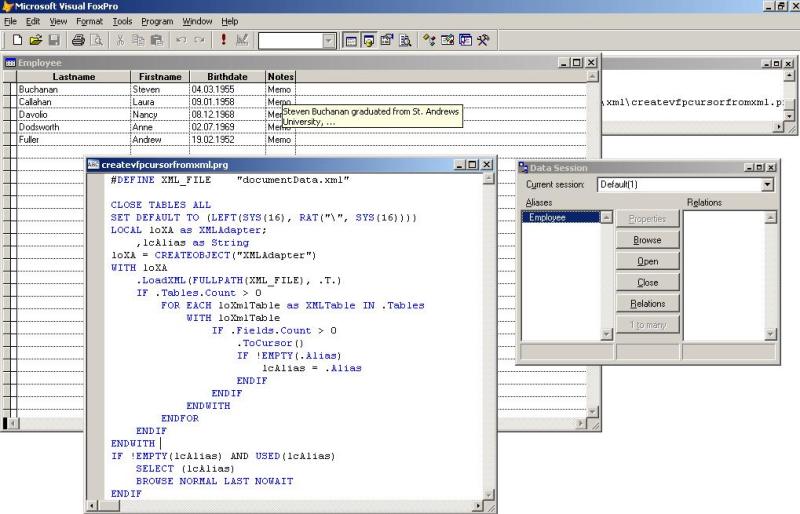Click the Properties button in Data Session

(647, 218)
